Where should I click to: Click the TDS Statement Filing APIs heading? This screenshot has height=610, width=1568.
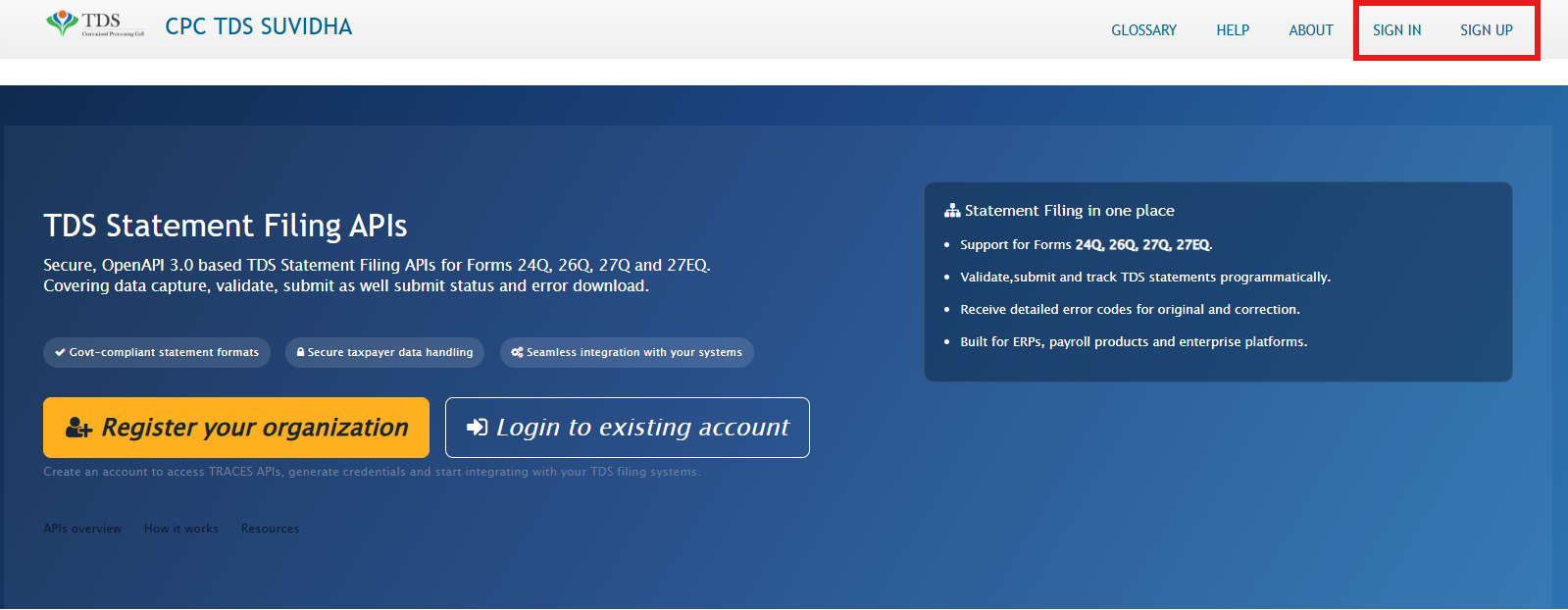226,226
